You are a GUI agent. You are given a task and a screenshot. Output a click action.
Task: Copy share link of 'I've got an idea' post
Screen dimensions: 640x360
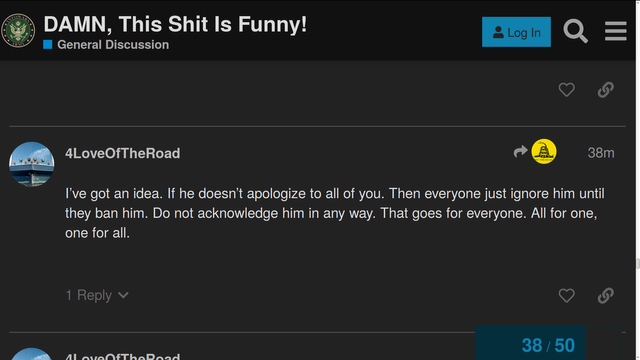606,296
